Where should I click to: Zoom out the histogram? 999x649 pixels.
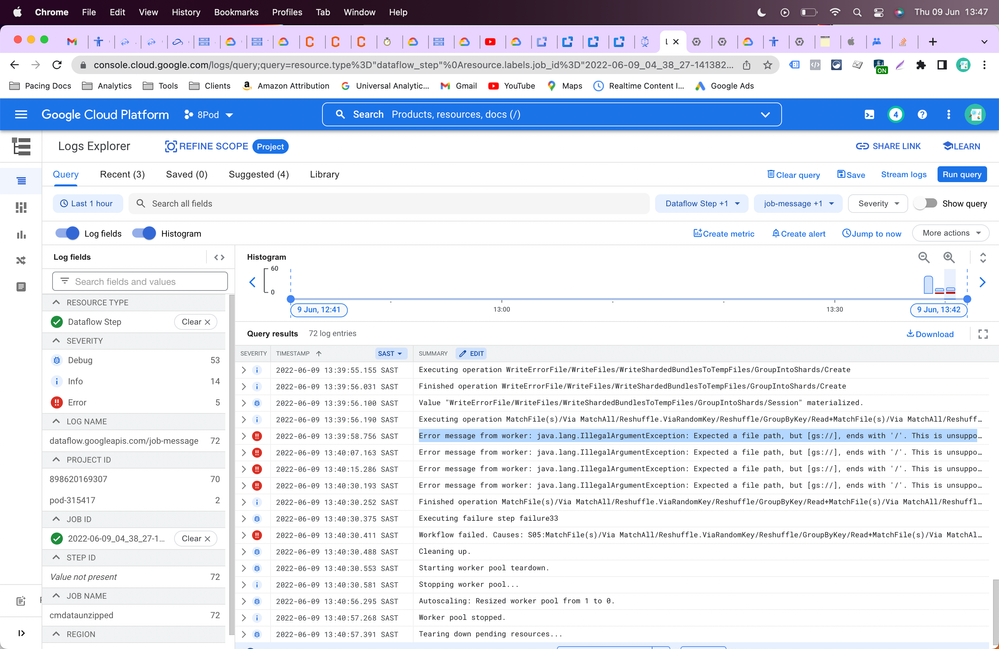pyautogui.click(x=923, y=257)
